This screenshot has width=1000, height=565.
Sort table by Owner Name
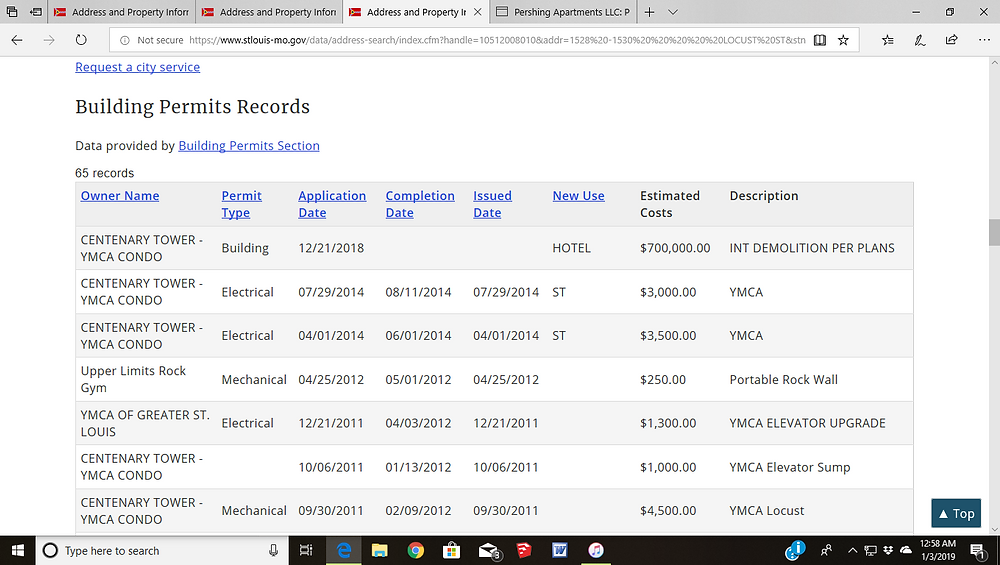coord(120,196)
